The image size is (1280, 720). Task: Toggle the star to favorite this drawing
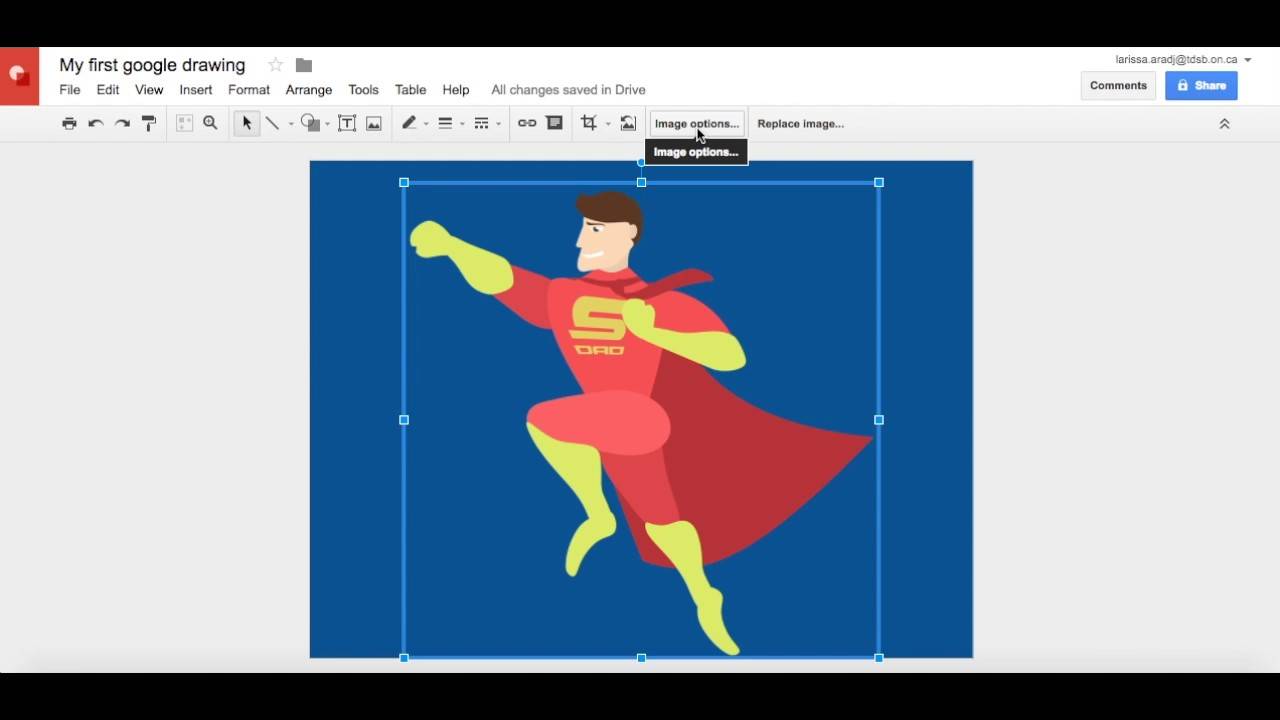[x=275, y=65]
